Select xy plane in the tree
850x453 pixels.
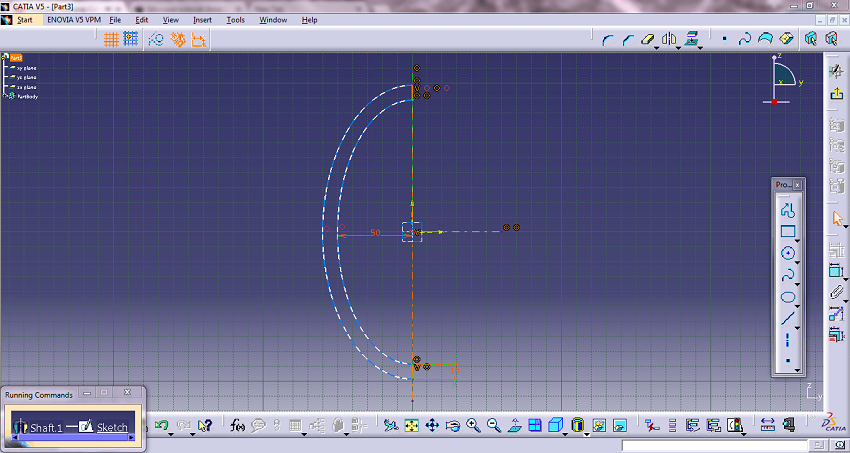tap(27, 68)
